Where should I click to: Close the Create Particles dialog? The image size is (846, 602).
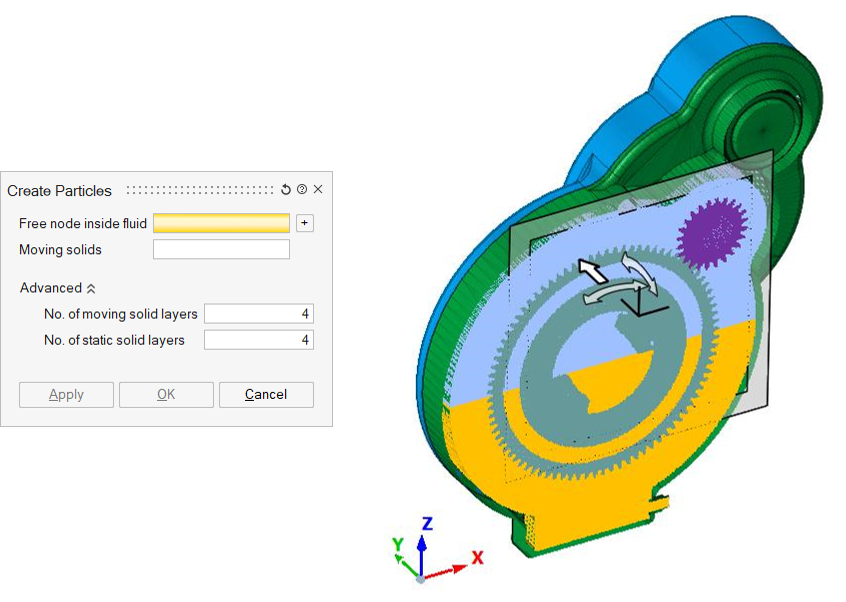pyautogui.click(x=318, y=190)
